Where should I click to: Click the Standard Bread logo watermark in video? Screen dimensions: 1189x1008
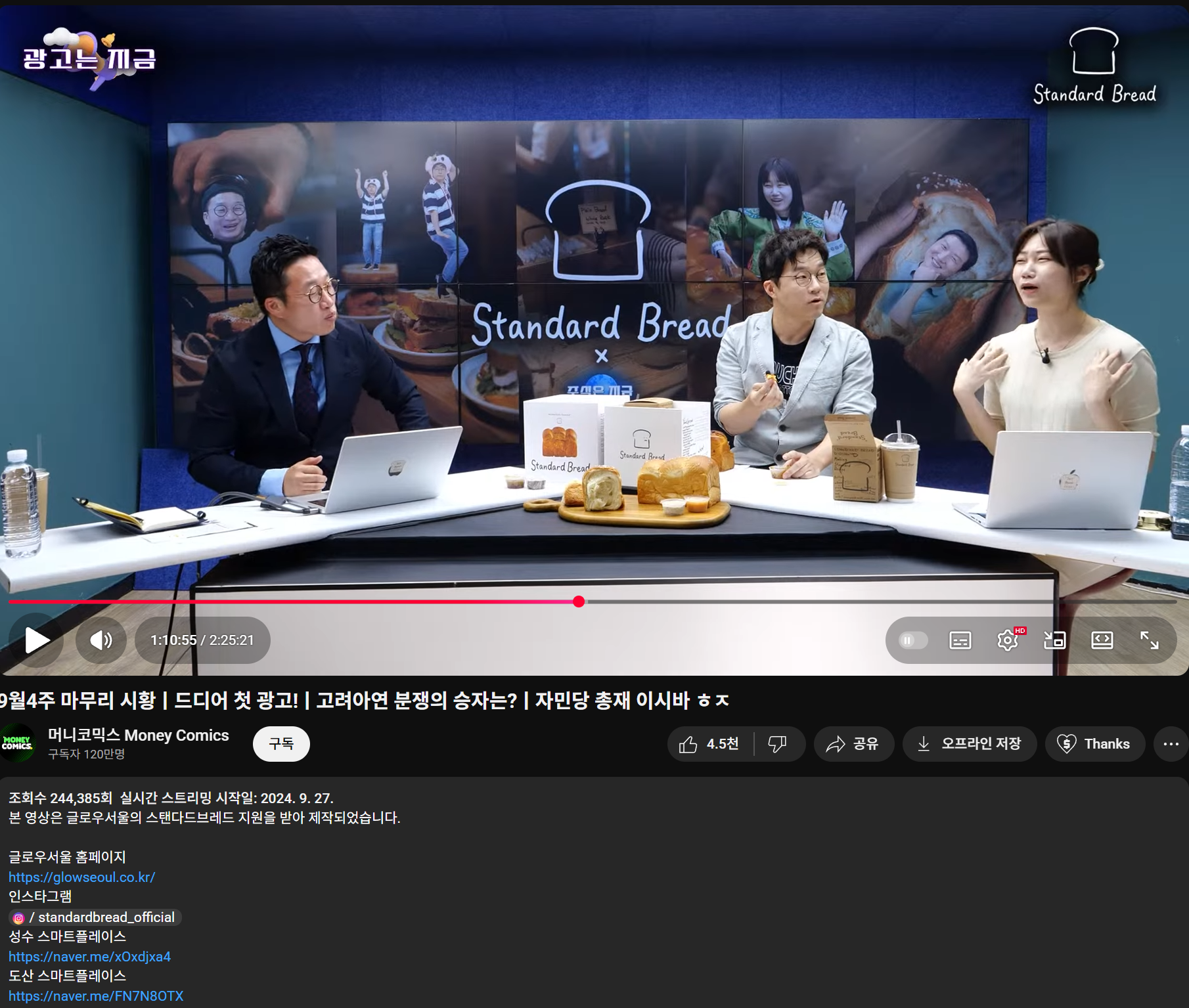pyautogui.click(x=1094, y=66)
